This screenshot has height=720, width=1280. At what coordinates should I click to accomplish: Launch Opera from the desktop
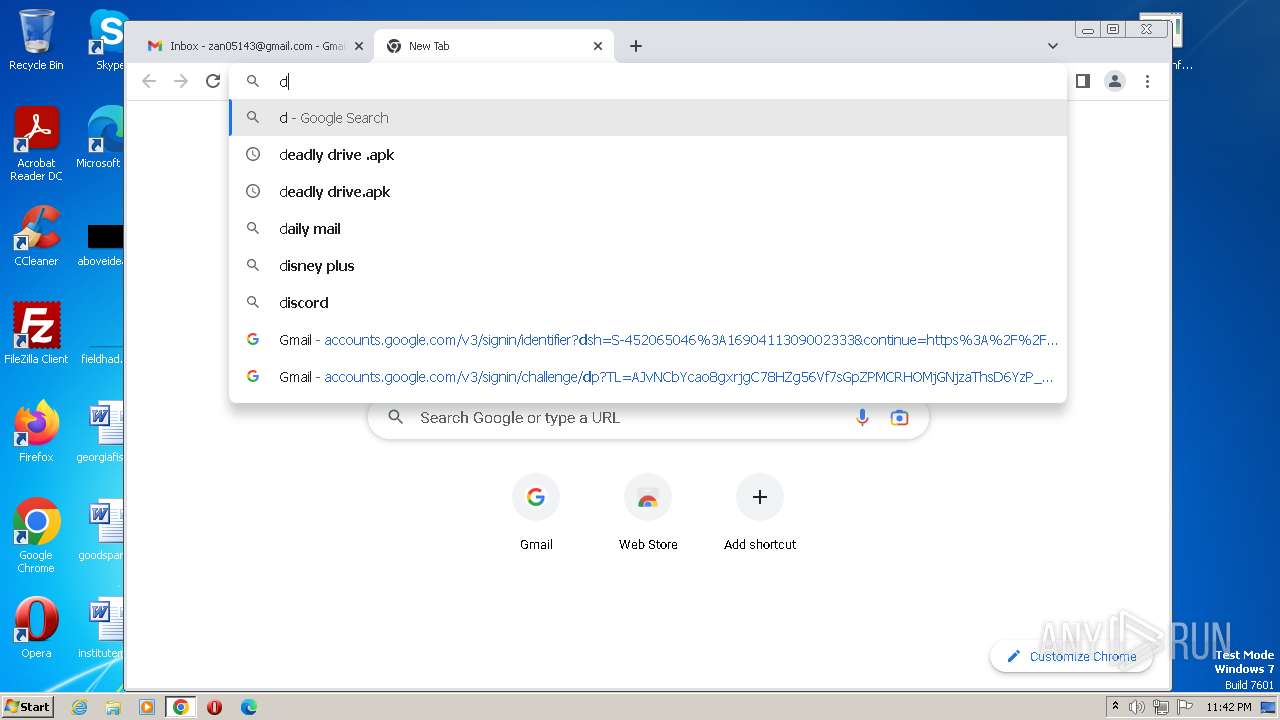click(36, 628)
